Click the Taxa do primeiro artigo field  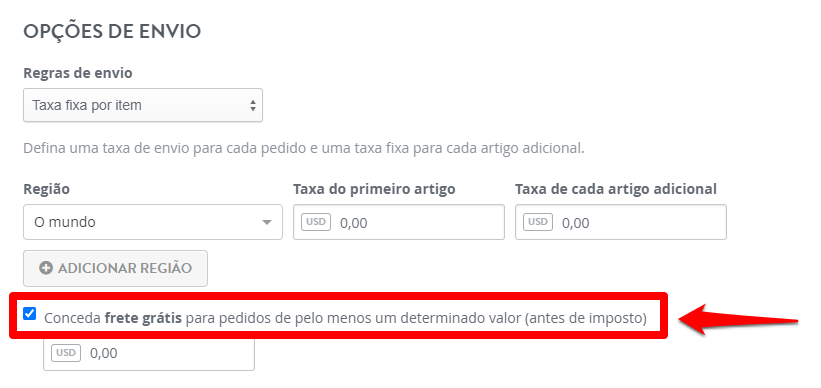point(399,222)
